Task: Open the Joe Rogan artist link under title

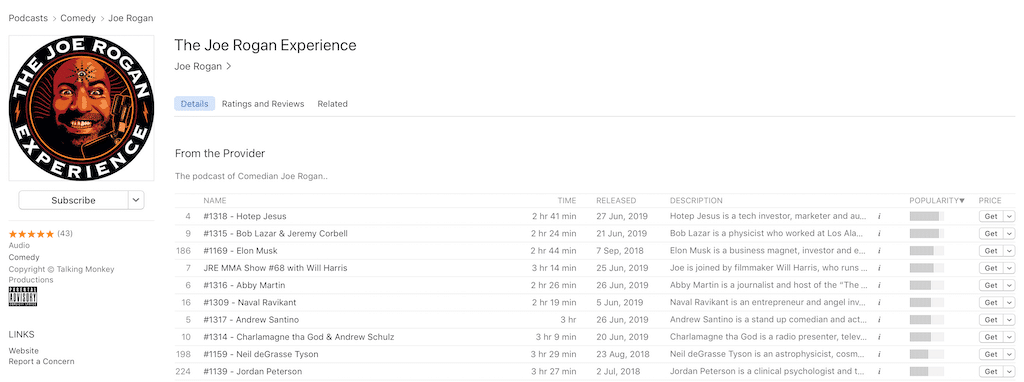Action: (203, 66)
